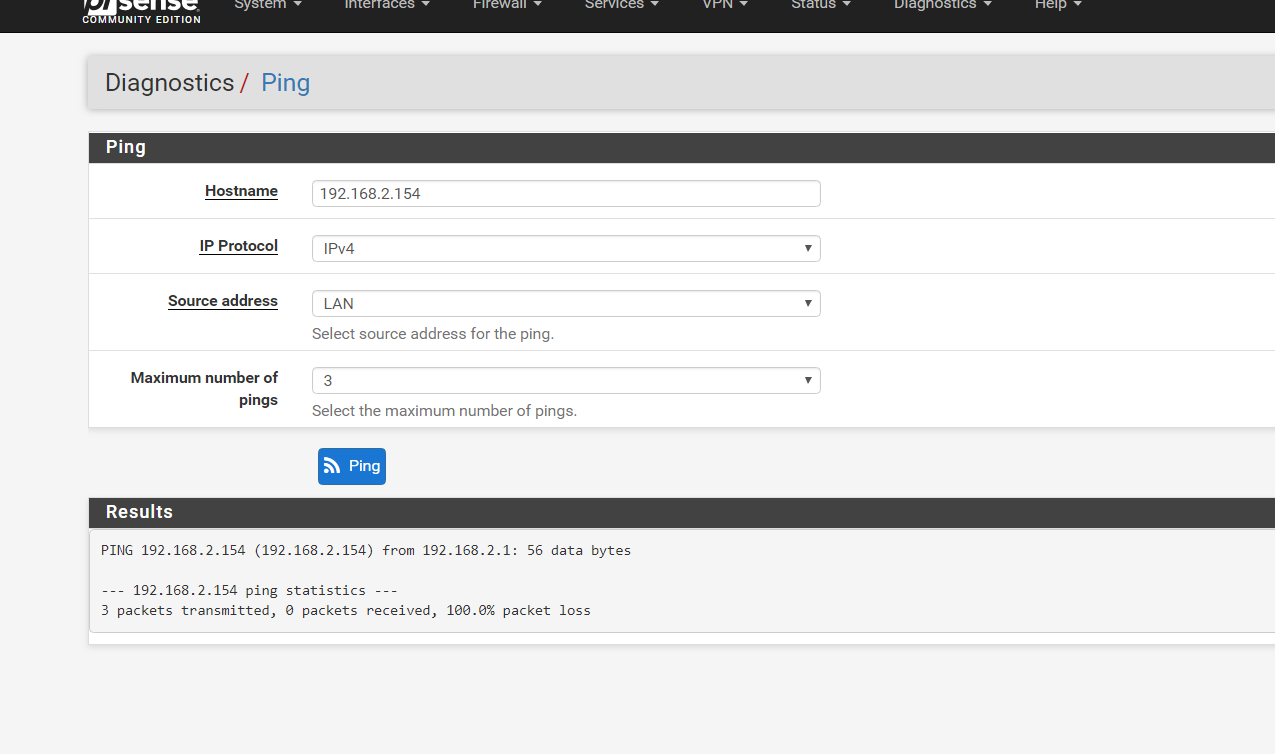The height and width of the screenshot is (754, 1275).
Task: Follow the Ping breadcrumb link
Action: tap(285, 83)
